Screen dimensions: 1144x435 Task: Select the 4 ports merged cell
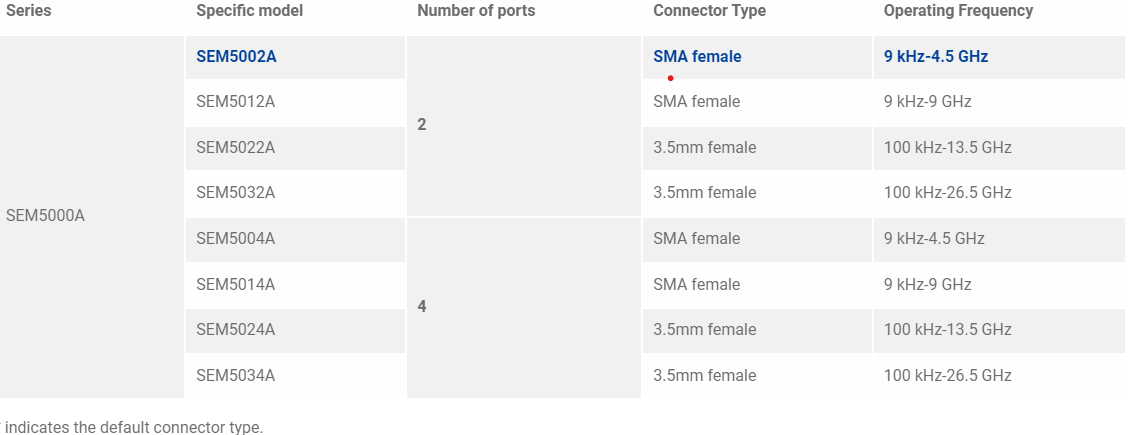[524, 307]
